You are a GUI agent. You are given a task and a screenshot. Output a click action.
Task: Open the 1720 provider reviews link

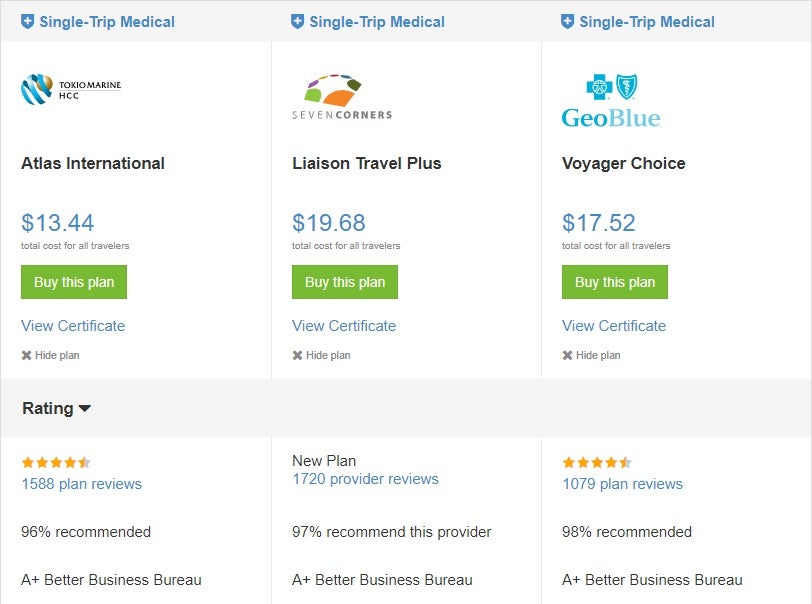pos(363,480)
